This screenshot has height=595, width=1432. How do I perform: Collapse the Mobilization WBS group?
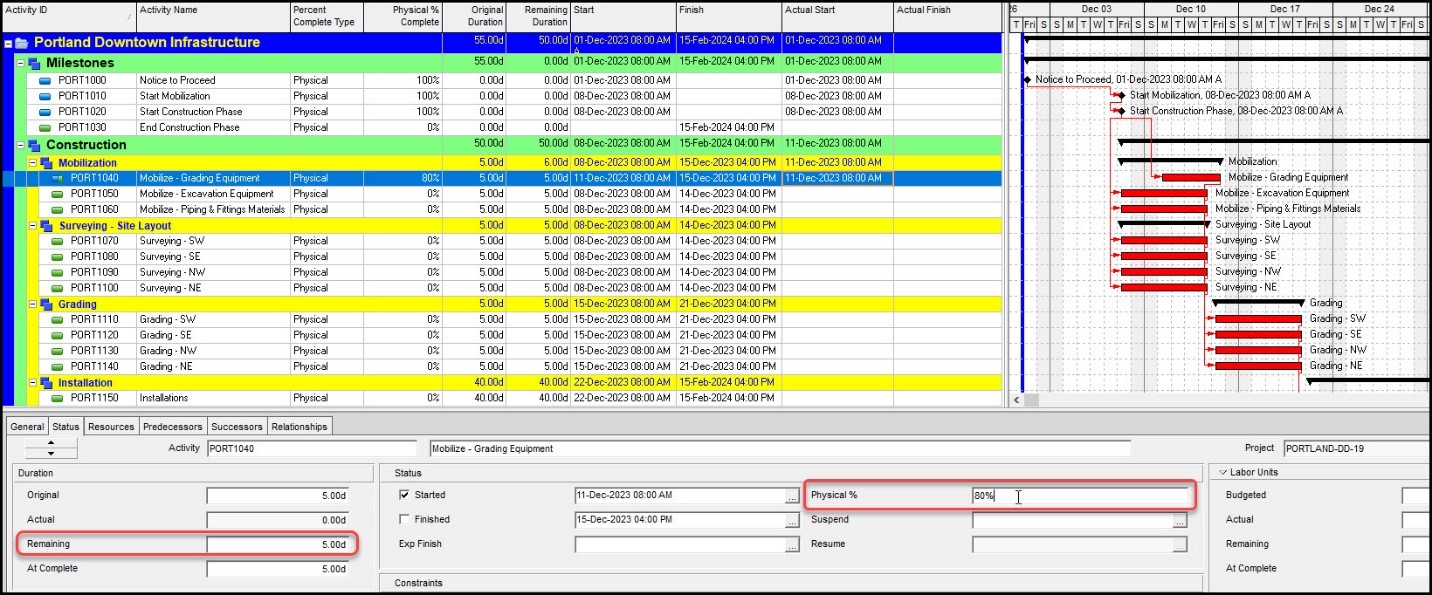click(x=33, y=163)
